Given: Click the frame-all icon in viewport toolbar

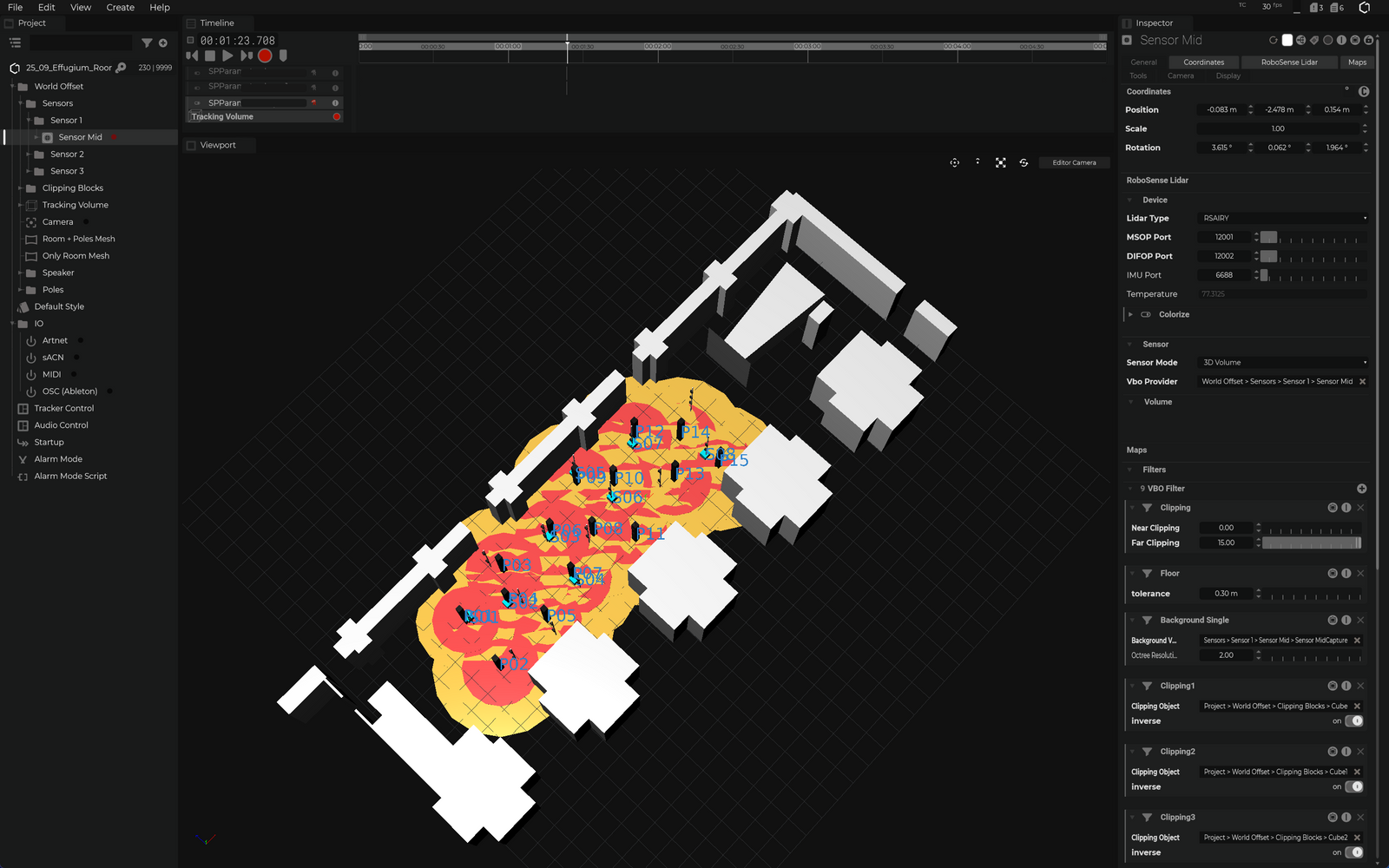Looking at the screenshot, I should click(x=1000, y=162).
